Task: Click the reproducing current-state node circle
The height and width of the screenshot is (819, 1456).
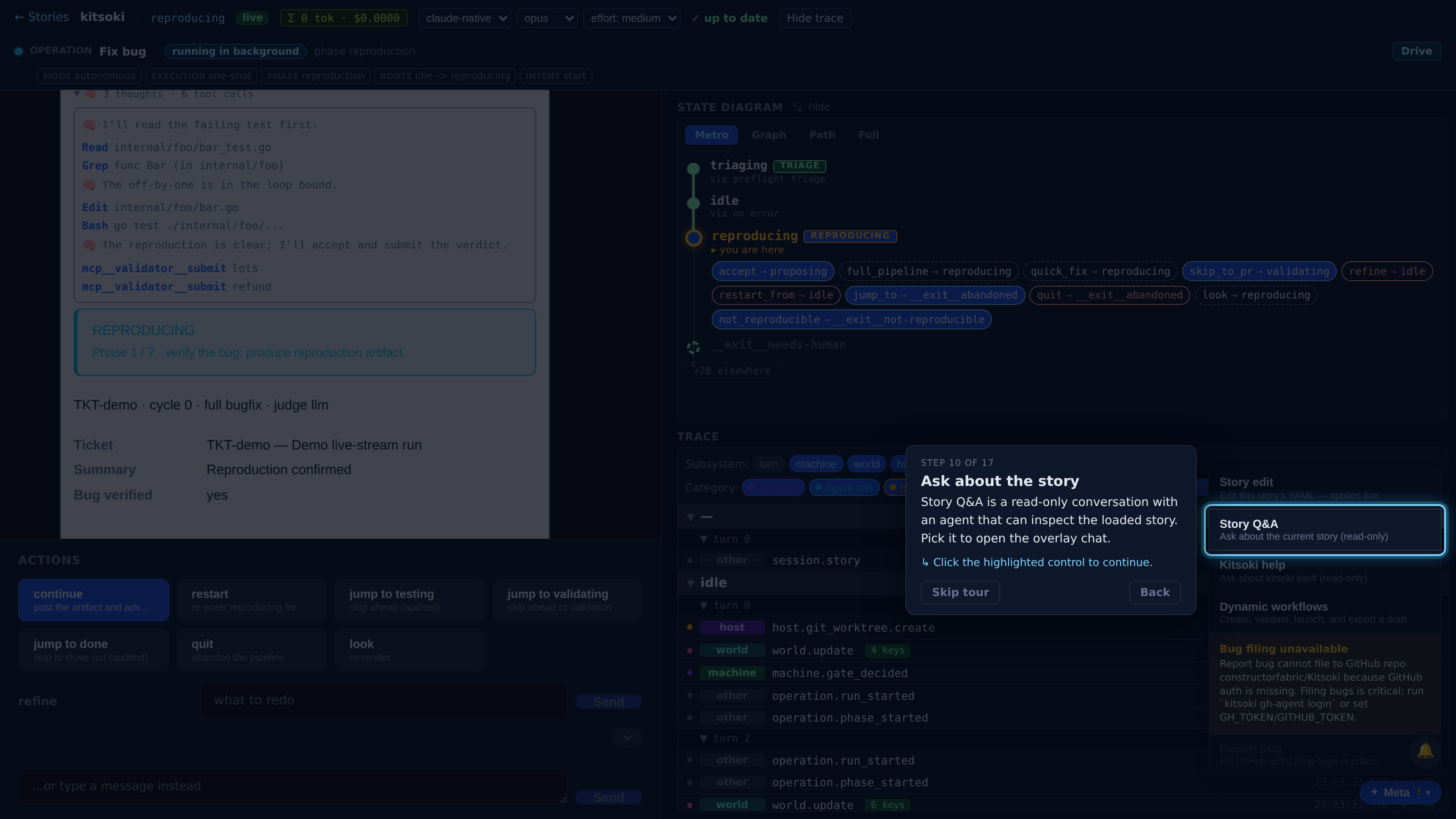Action: 693,238
